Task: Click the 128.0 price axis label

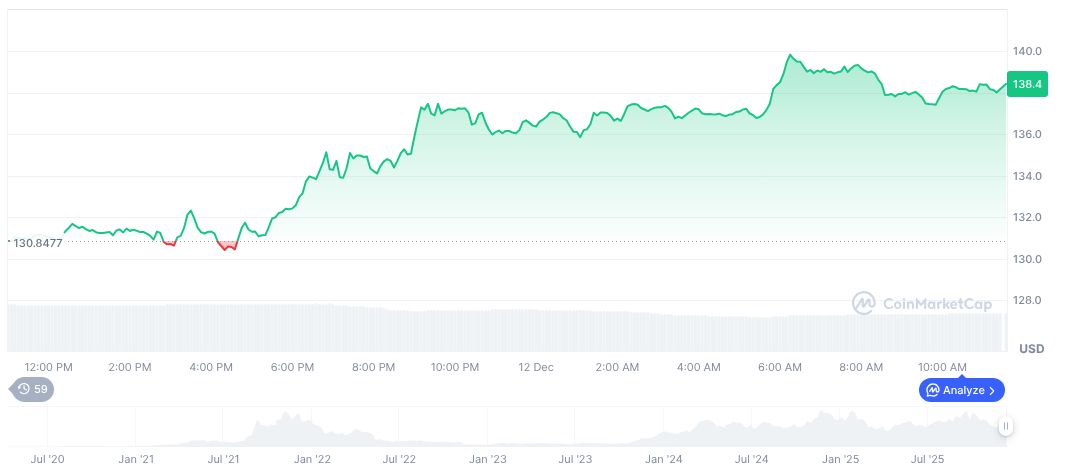Action: coord(1027,300)
